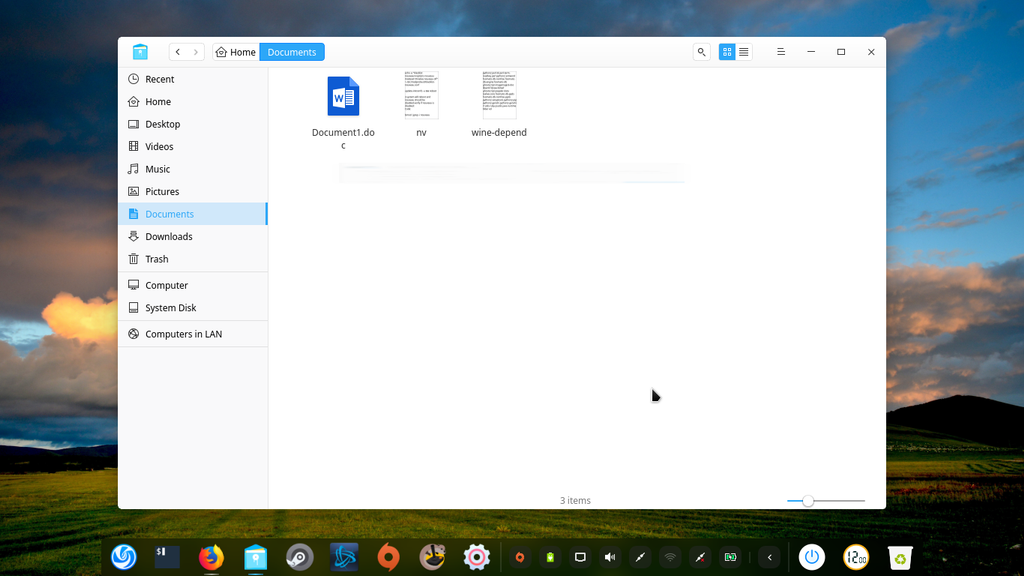Click the green system monitor tray icon
Screen dimensions: 1024x576
pyautogui.click(x=730, y=557)
